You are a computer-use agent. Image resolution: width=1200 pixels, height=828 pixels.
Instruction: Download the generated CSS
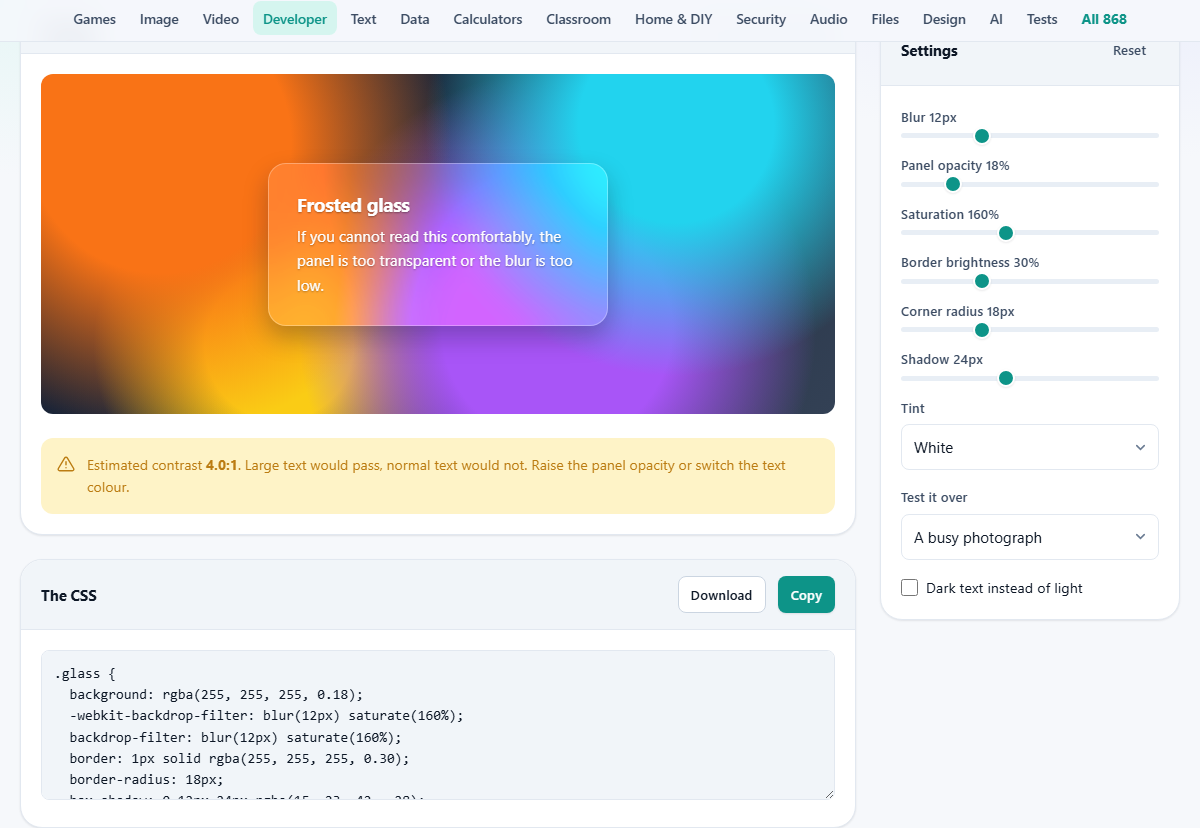point(721,595)
